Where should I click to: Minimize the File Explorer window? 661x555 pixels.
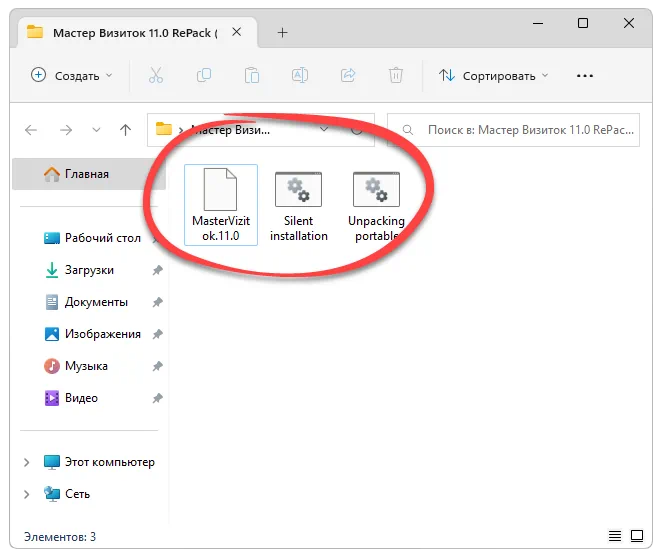(x=538, y=24)
